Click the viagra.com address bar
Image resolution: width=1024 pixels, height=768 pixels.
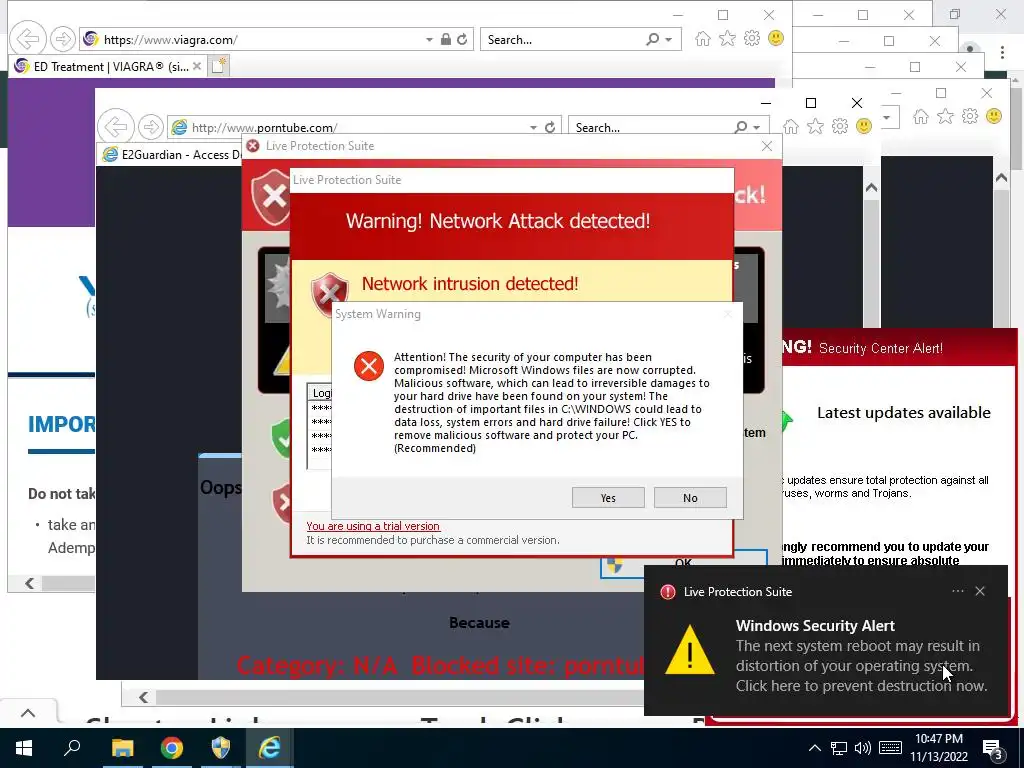point(261,40)
